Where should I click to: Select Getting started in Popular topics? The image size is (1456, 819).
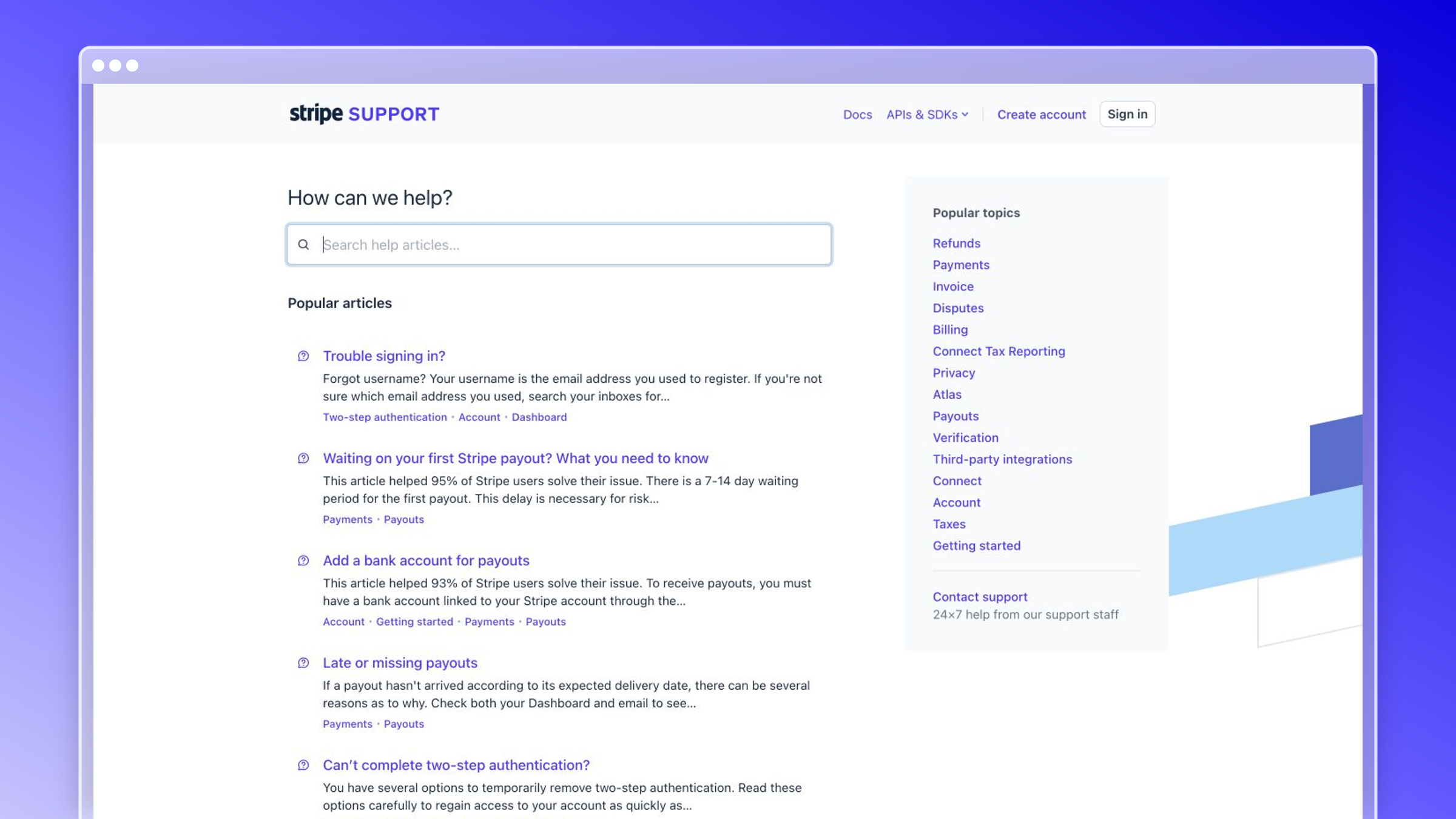click(977, 546)
